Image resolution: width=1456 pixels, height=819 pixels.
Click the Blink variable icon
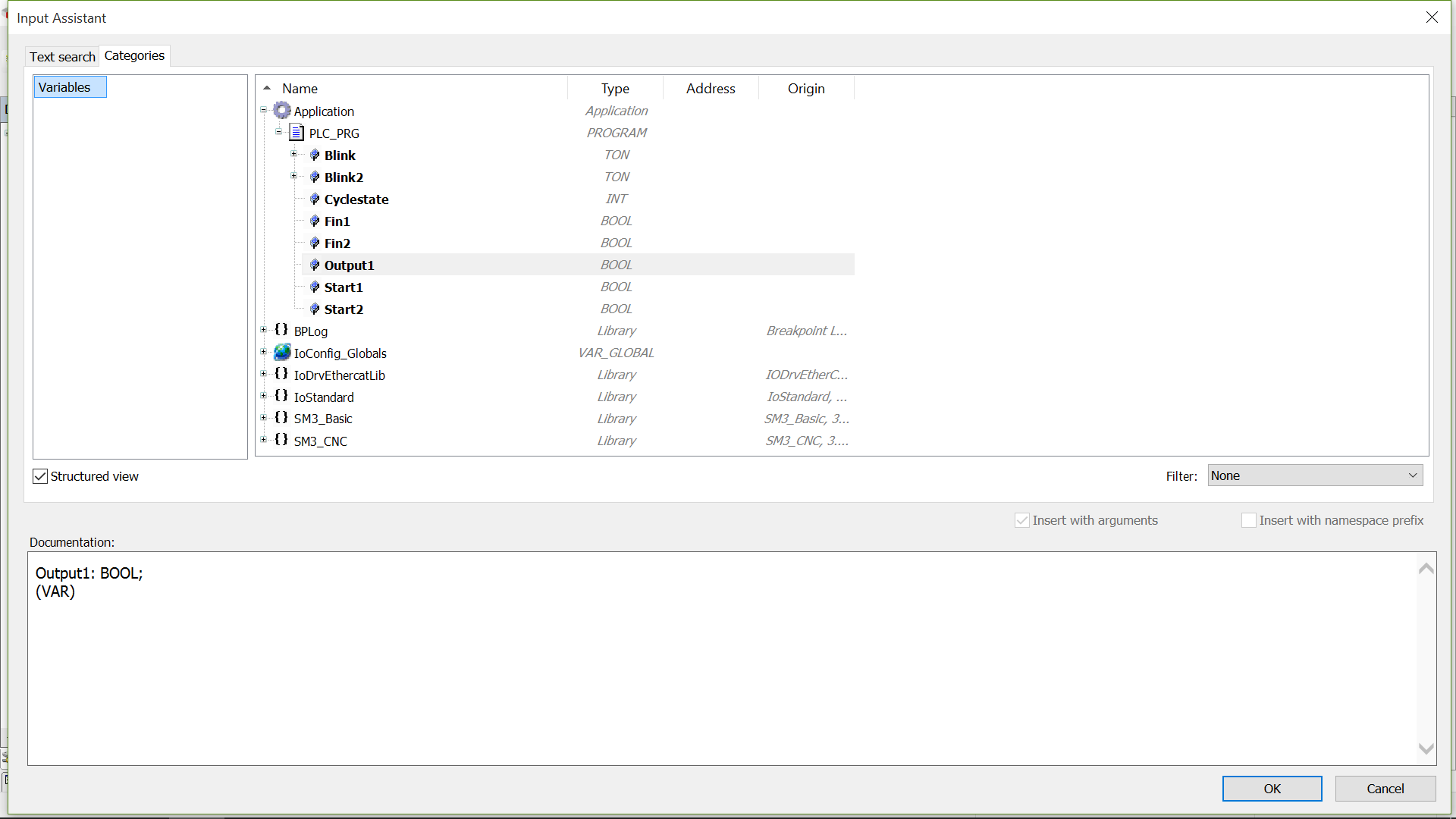[315, 155]
